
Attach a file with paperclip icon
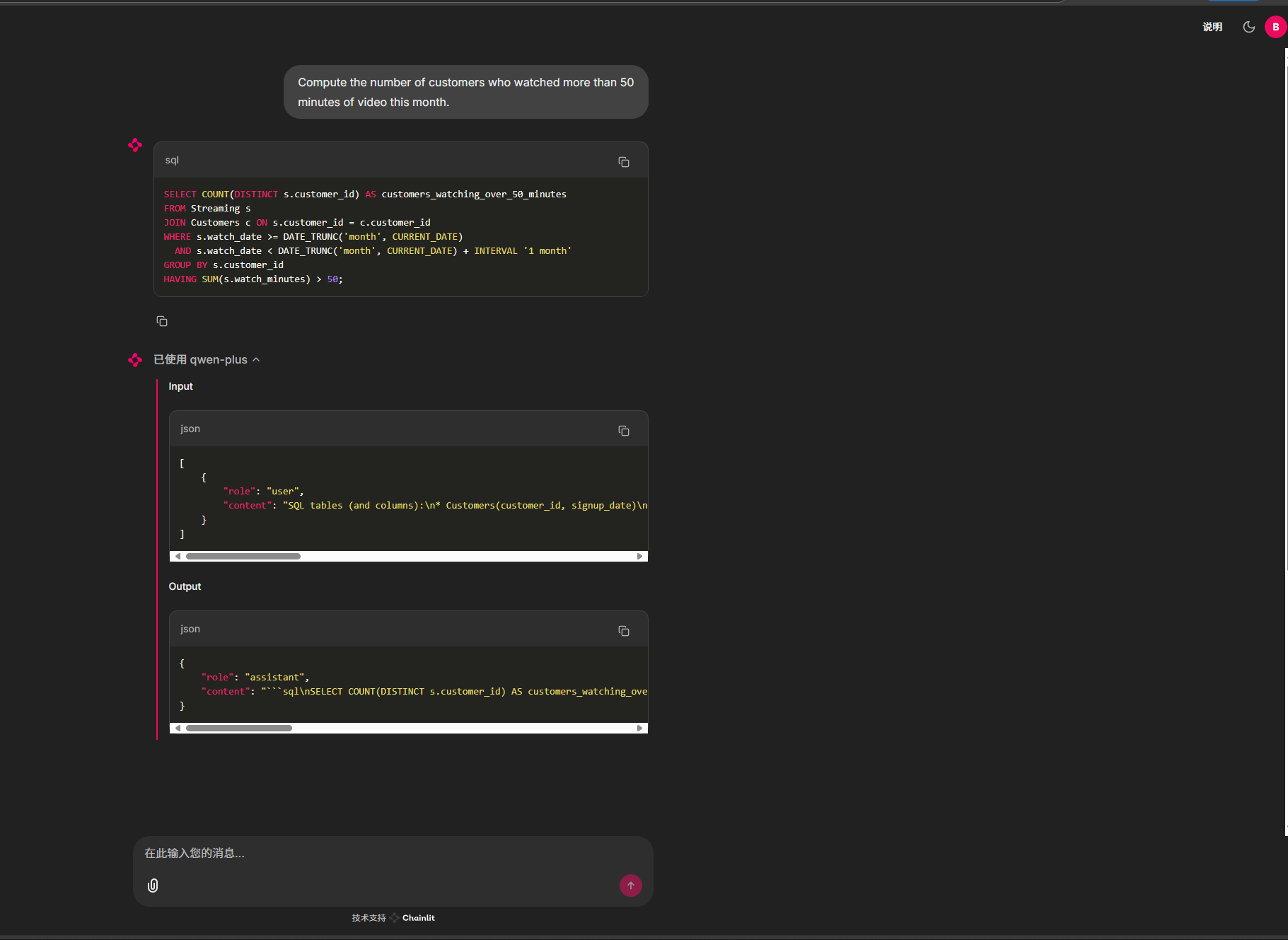[153, 886]
